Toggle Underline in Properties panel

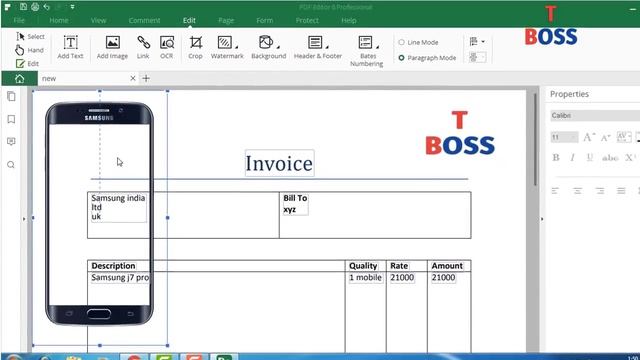point(589,158)
